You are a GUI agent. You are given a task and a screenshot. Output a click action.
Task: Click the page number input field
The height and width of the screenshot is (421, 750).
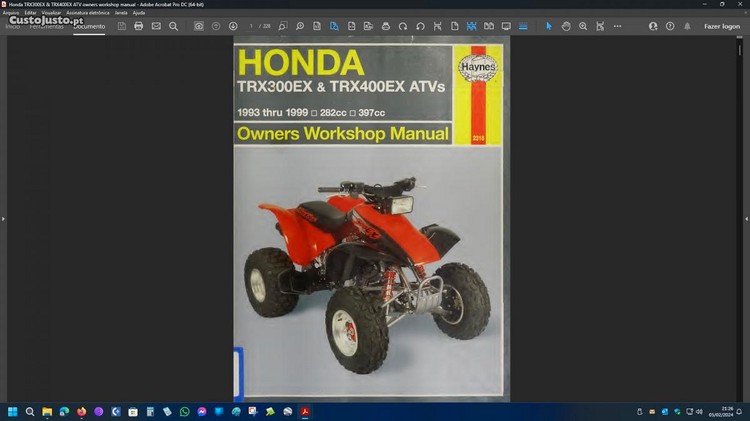(x=253, y=26)
